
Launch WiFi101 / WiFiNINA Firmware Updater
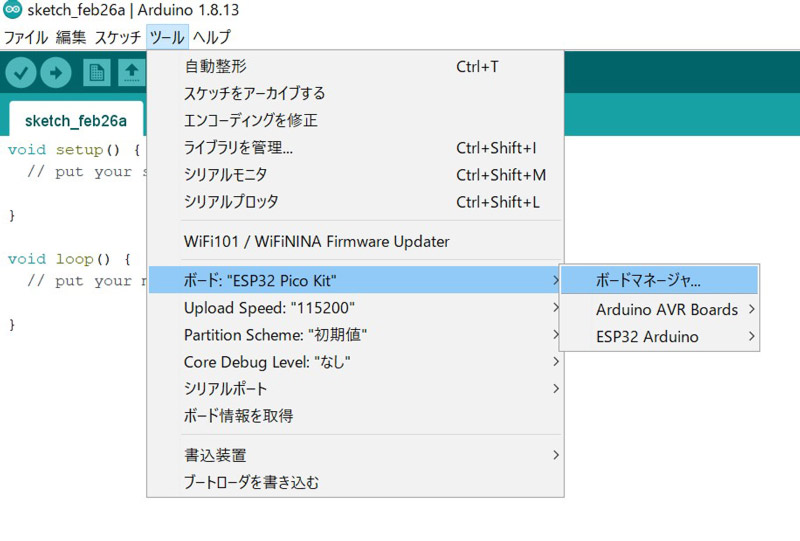point(356,241)
